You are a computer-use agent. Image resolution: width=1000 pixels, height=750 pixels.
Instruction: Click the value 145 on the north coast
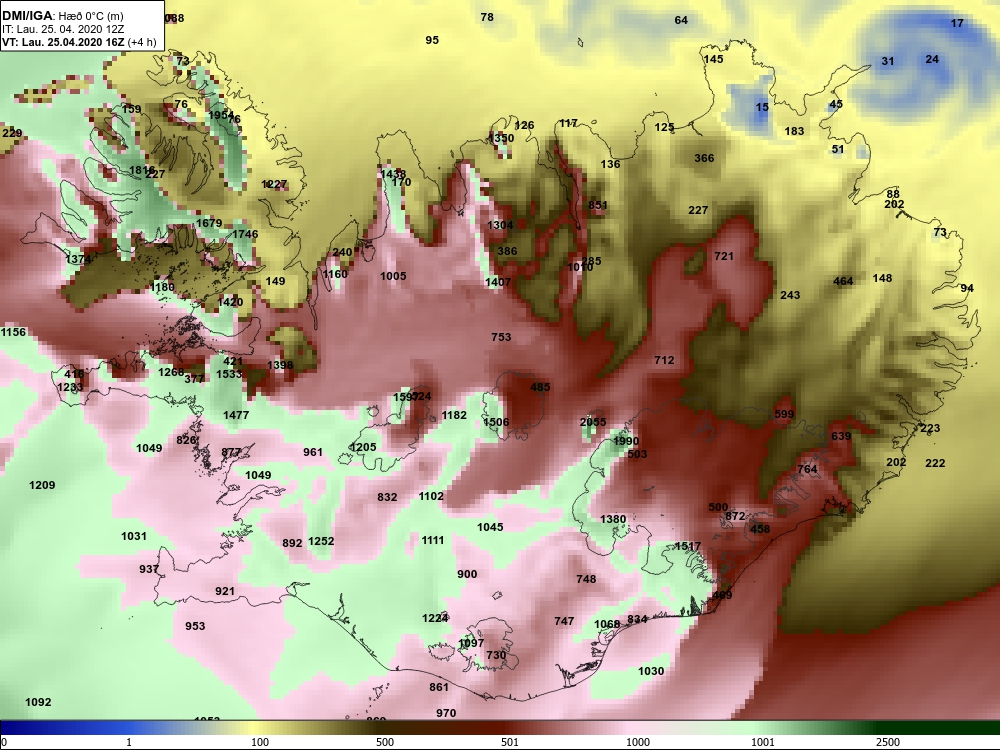point(714,59)
